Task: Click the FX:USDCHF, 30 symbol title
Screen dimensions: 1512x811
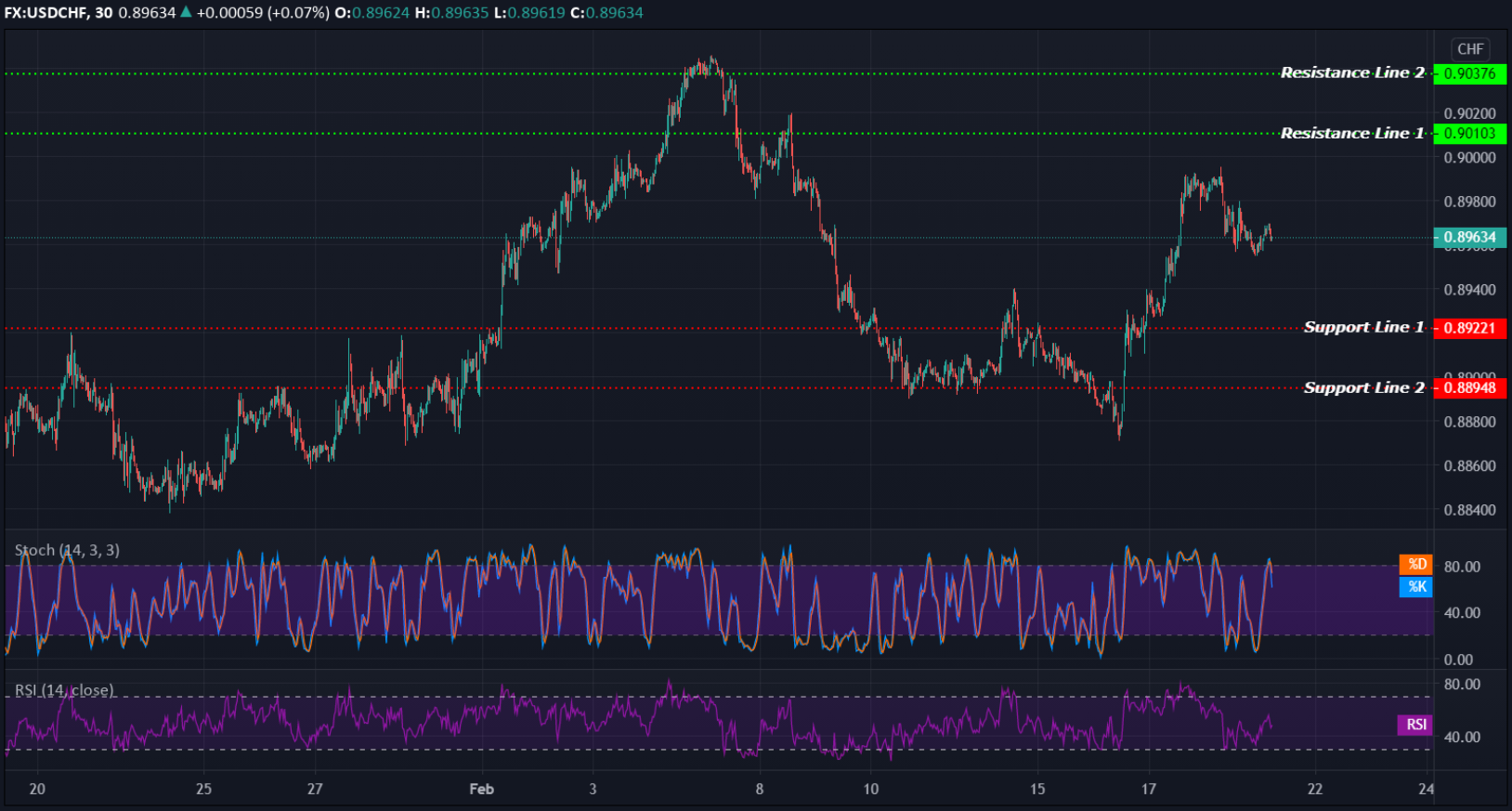Action: click(x=58, y=12)
